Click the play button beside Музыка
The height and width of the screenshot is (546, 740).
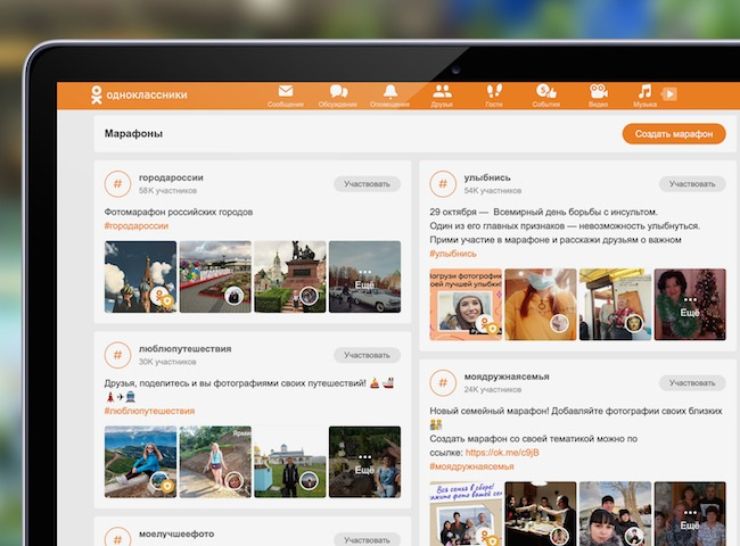[x=669, y=94]
